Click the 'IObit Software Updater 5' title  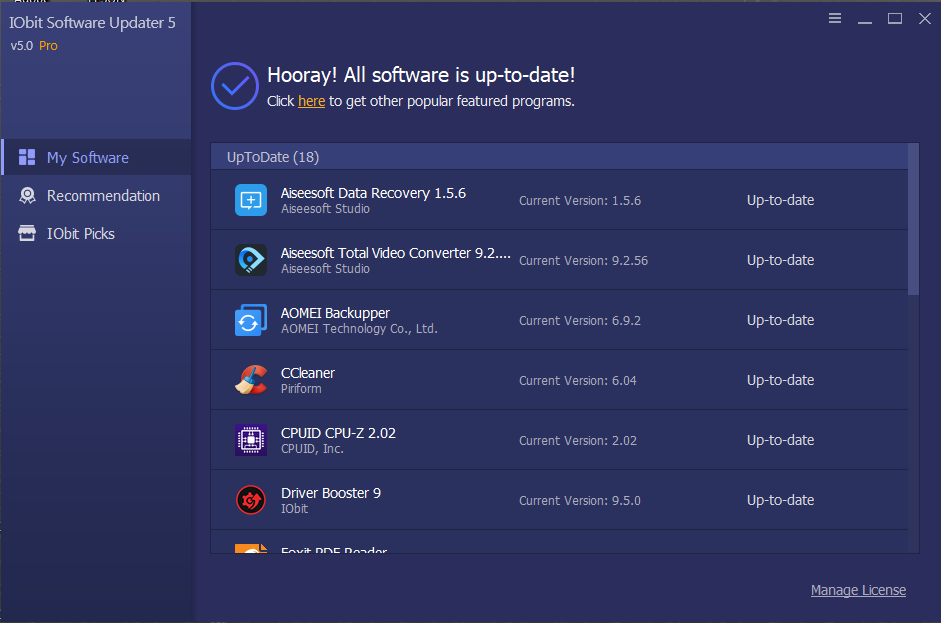click(92, 23)
